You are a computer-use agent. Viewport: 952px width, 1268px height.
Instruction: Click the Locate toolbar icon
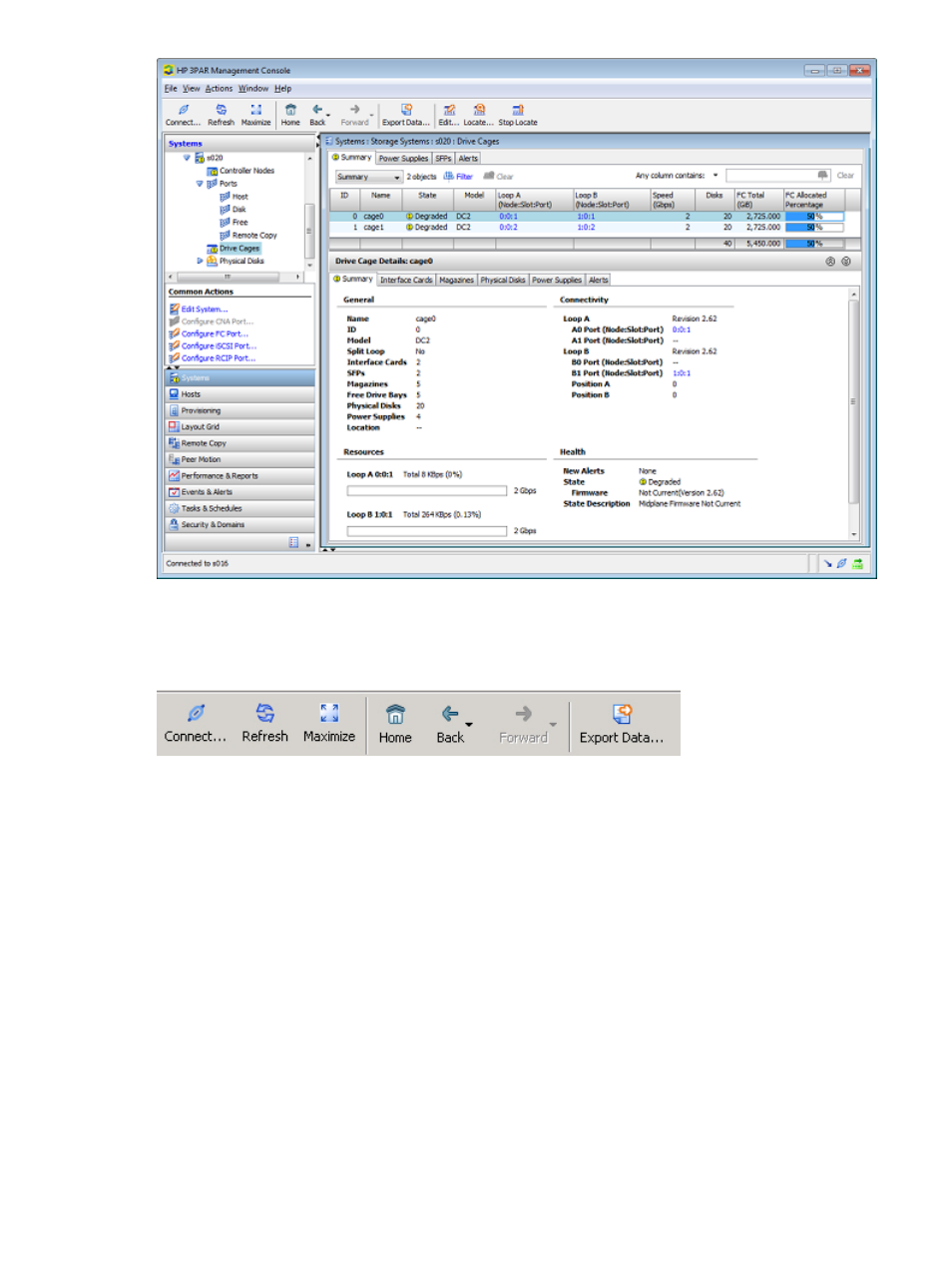coord(479,110)
